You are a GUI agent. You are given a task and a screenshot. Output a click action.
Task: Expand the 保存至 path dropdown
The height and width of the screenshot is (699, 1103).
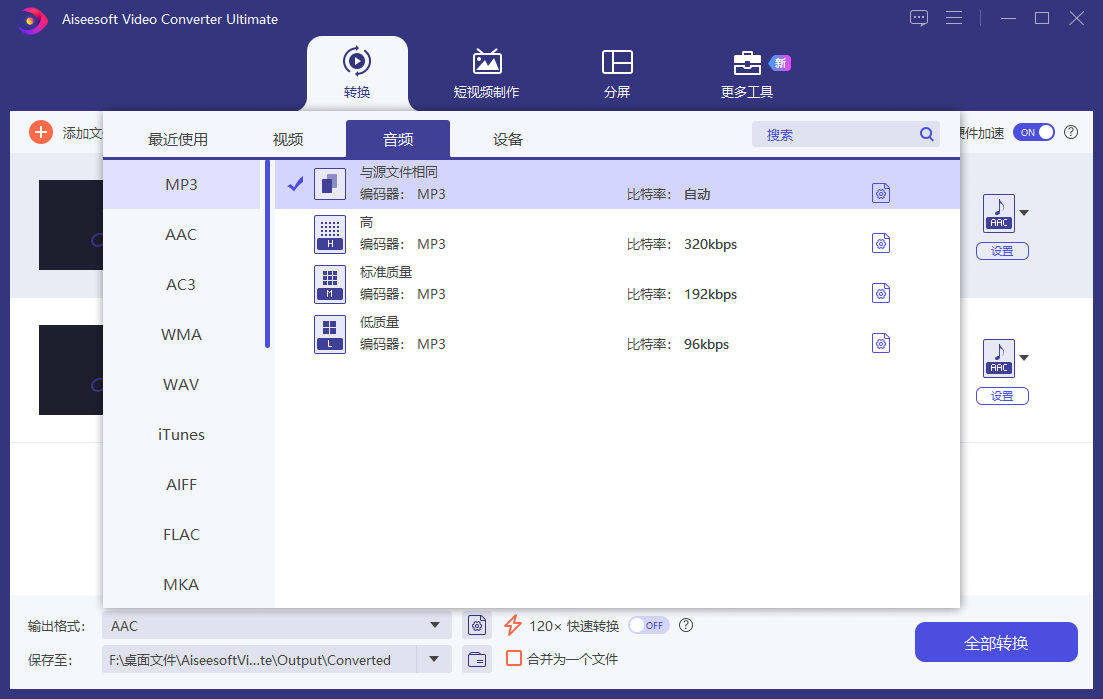(434, 659)
